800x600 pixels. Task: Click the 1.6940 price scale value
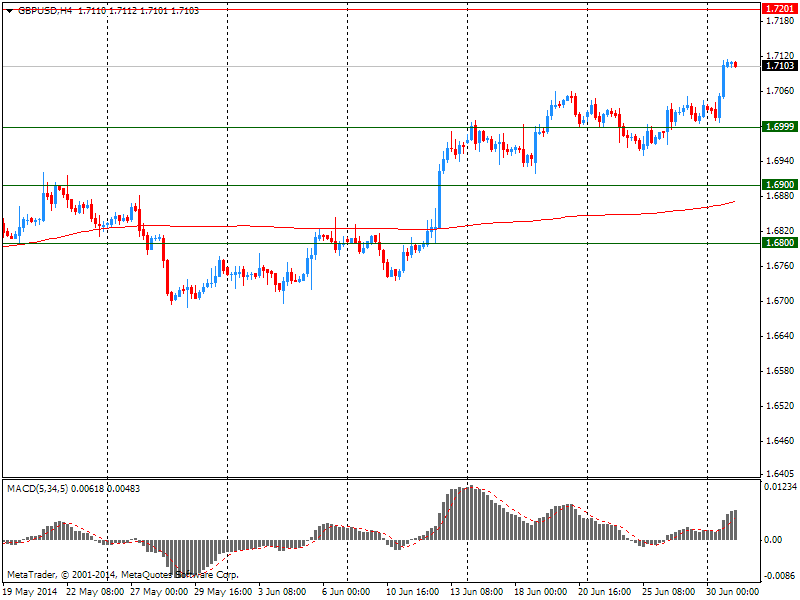781,161
